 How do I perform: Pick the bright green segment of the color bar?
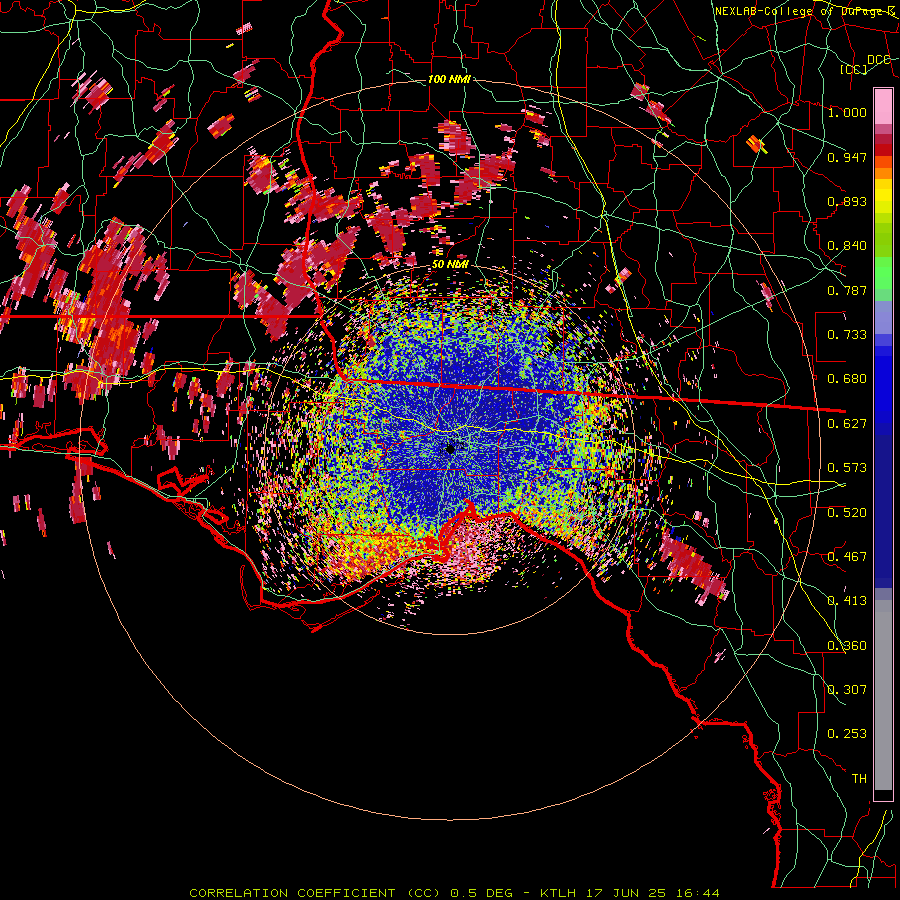(x=883, y=273)
